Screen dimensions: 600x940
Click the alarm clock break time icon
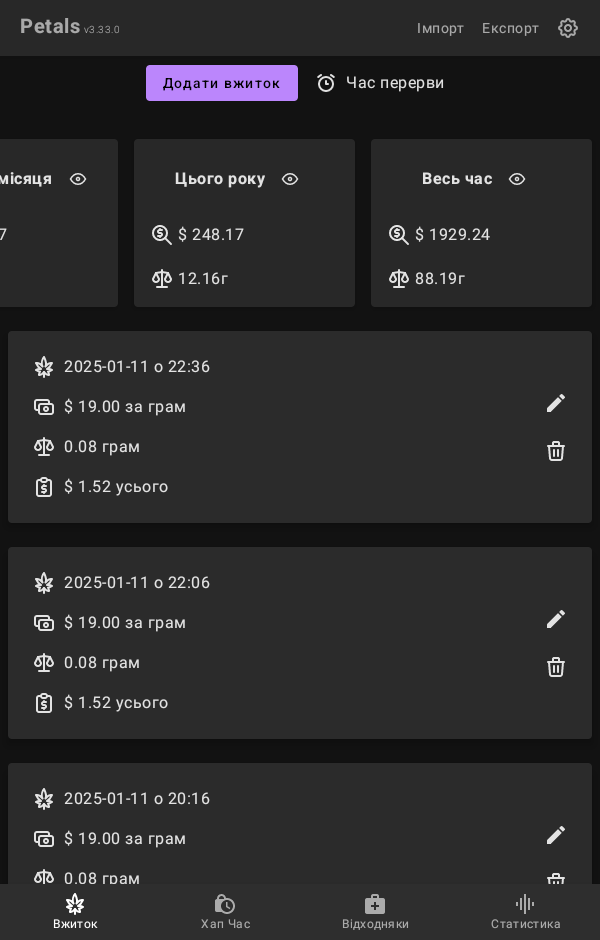(x=326, y=83)
